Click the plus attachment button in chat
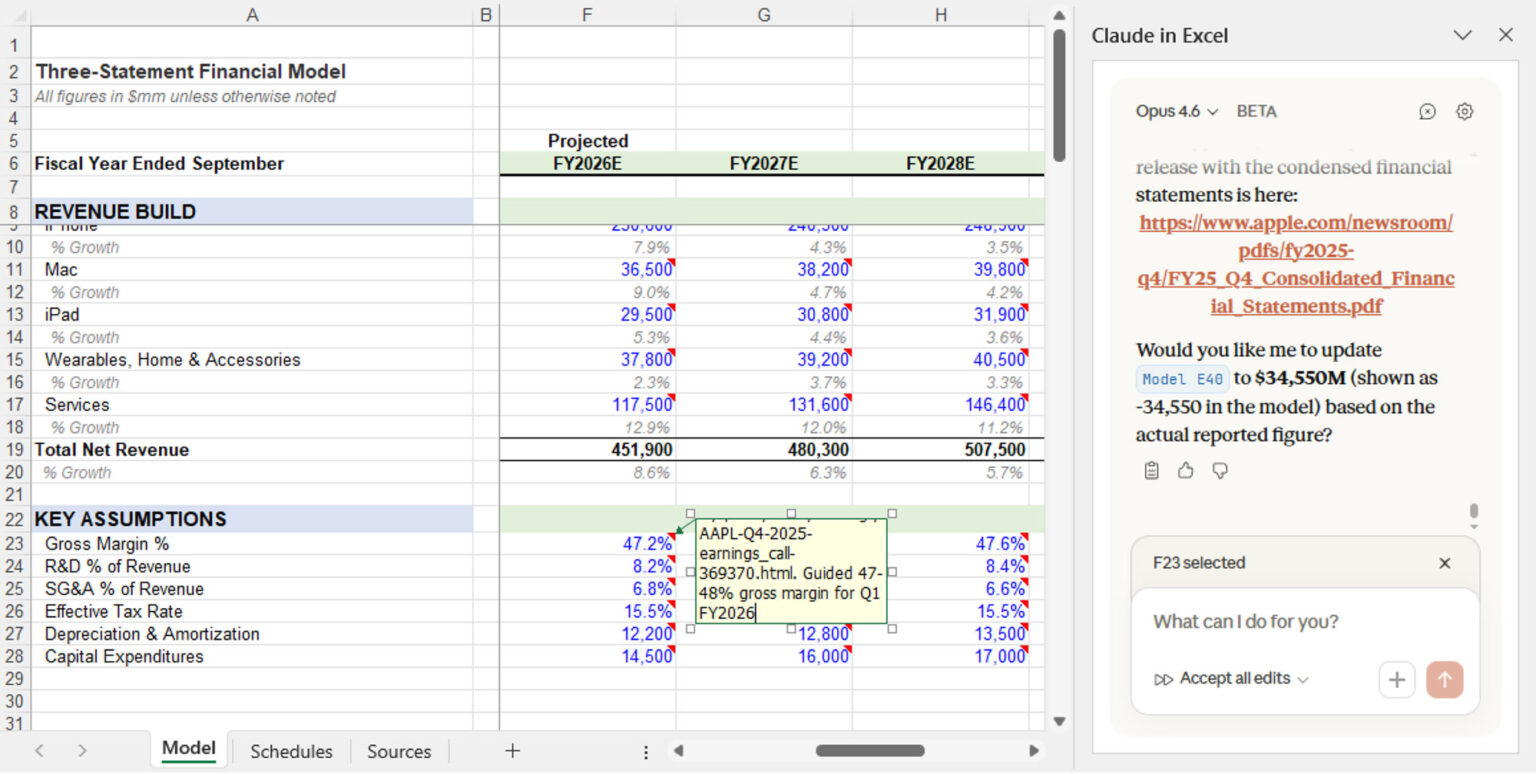 coord(1396,680)
